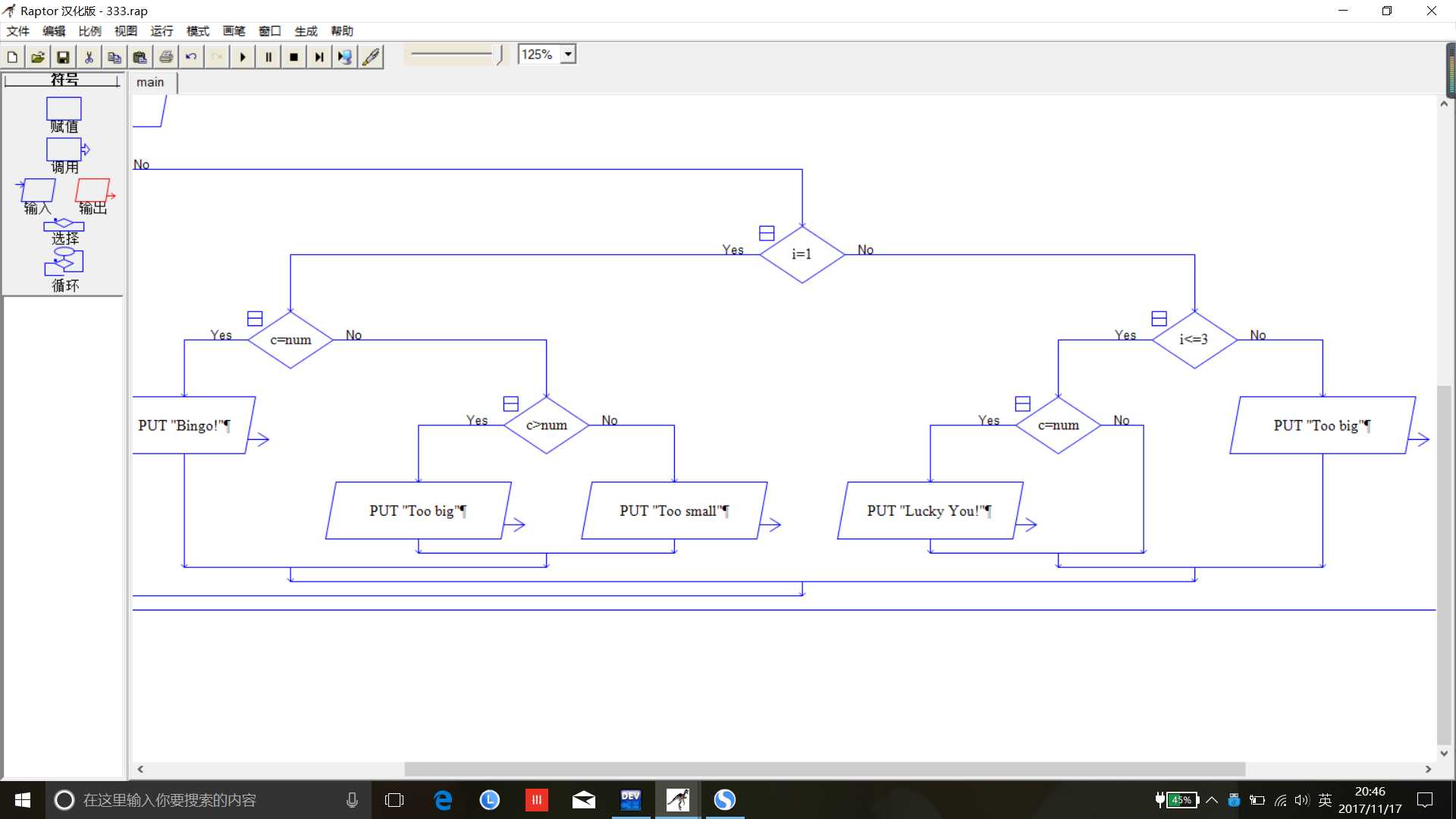Open the action center notifications icon

coord(1426,800)
